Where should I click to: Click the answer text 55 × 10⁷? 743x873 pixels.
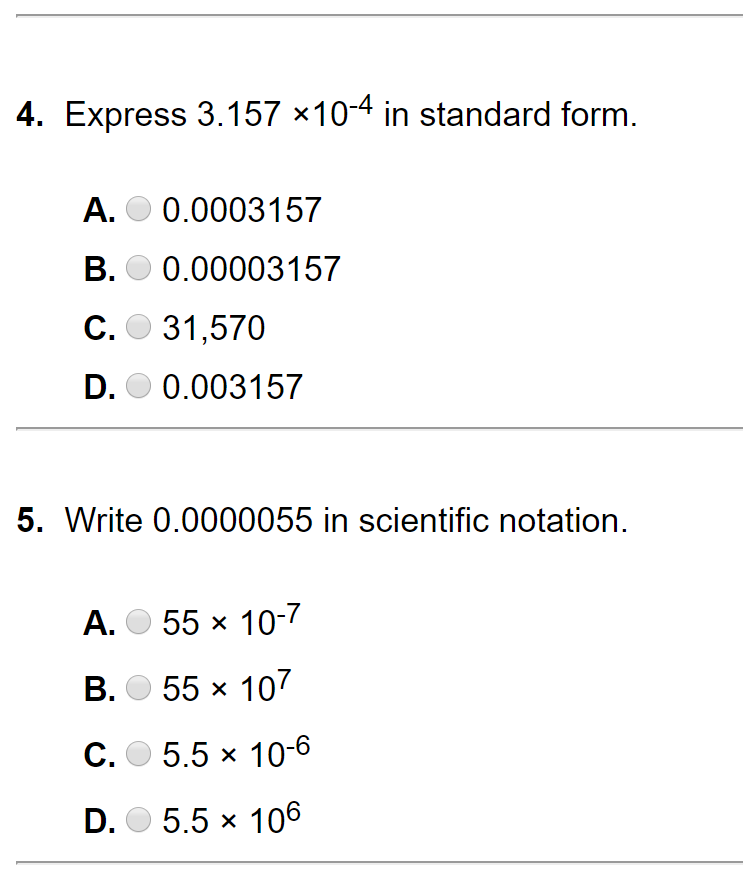click(226, 690)
